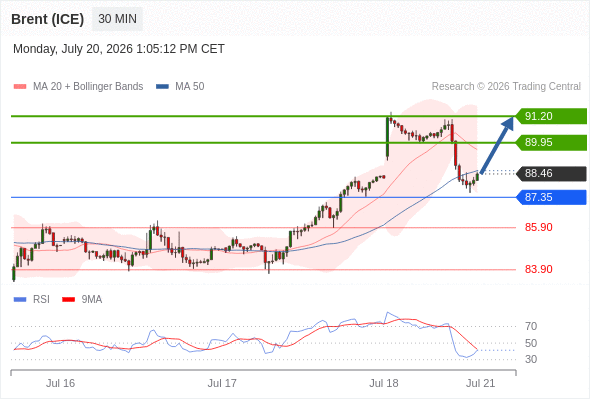Click the blue MA 50 legend swatch

point(162,87)
